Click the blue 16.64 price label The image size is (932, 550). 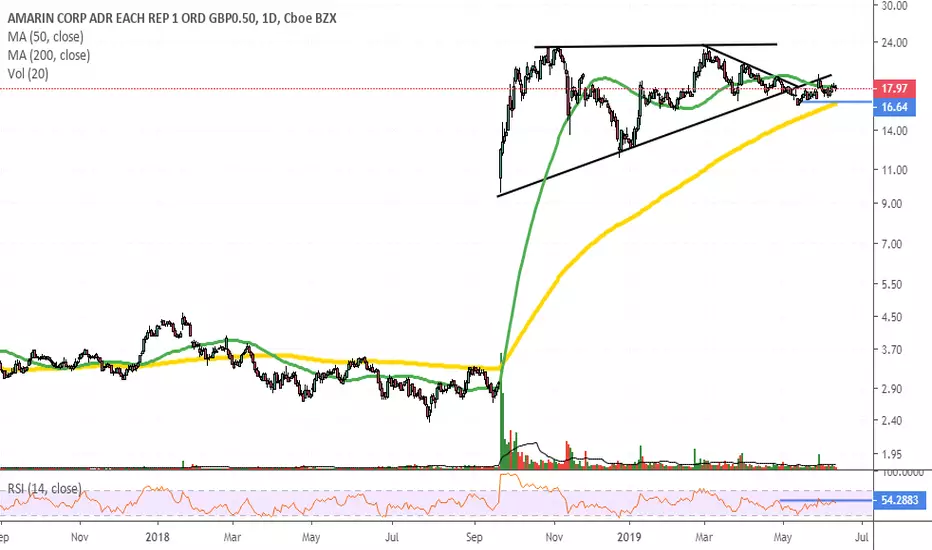pos(895,107)
